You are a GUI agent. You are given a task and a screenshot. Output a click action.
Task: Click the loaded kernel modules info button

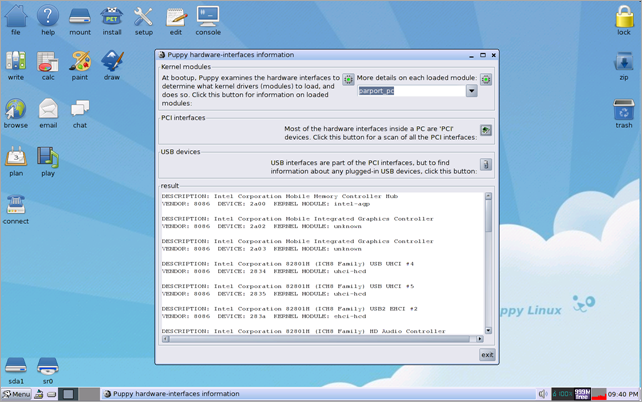(348, 79)
